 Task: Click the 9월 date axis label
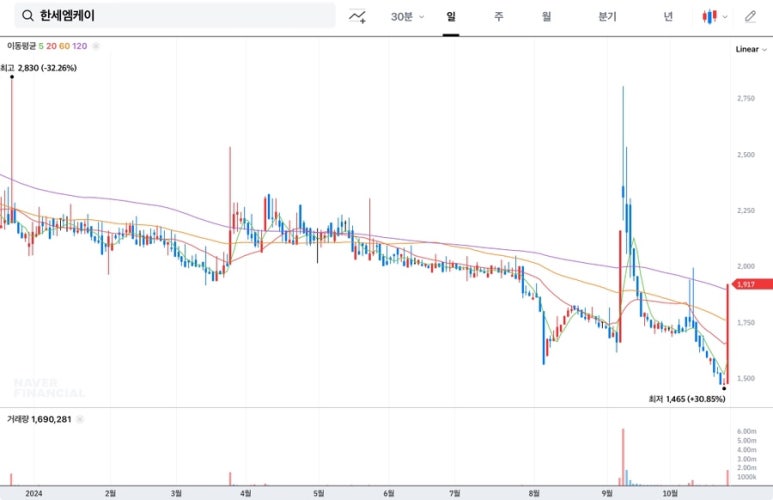tap(607, 493)
